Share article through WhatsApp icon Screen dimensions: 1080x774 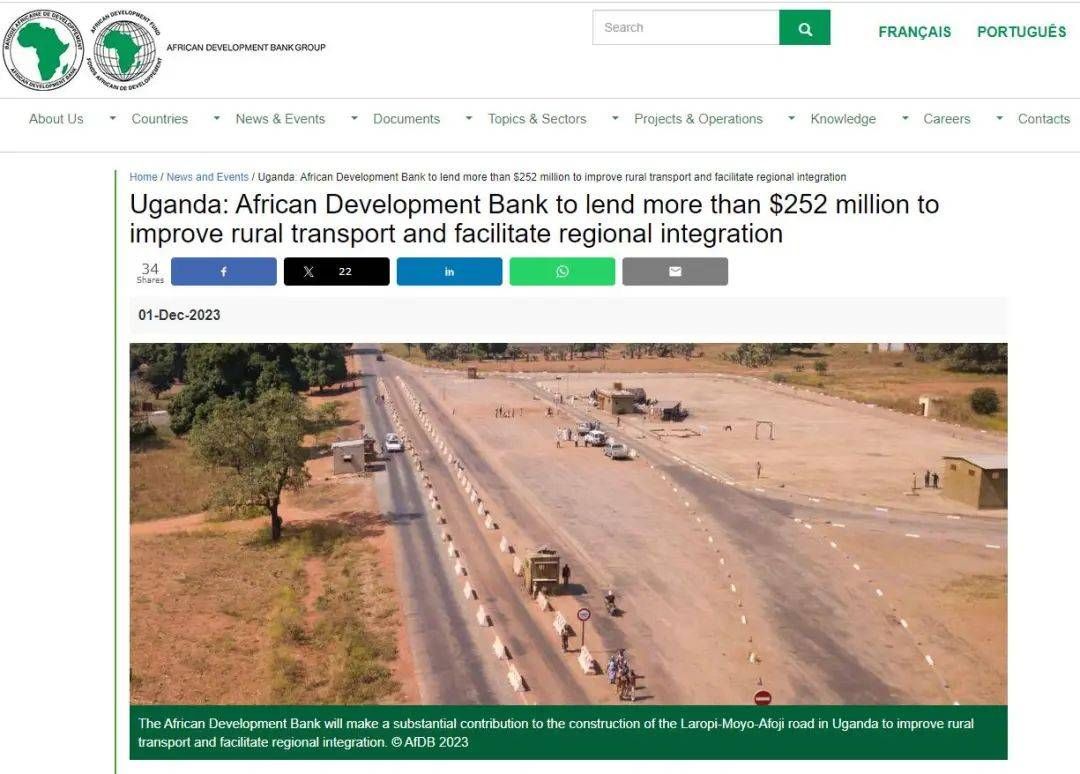click(x=562, y=271)
